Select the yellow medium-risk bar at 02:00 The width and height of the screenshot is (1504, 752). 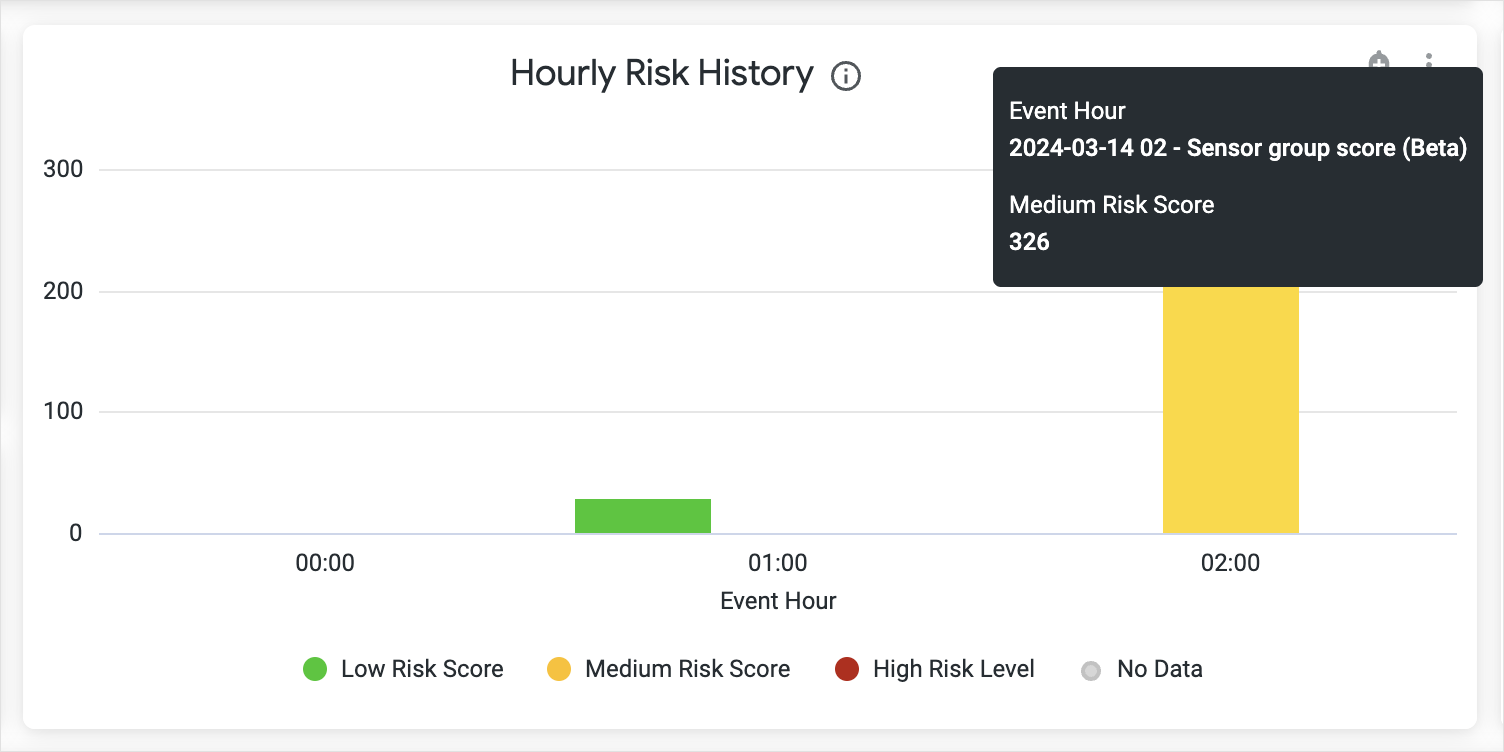1231,410
